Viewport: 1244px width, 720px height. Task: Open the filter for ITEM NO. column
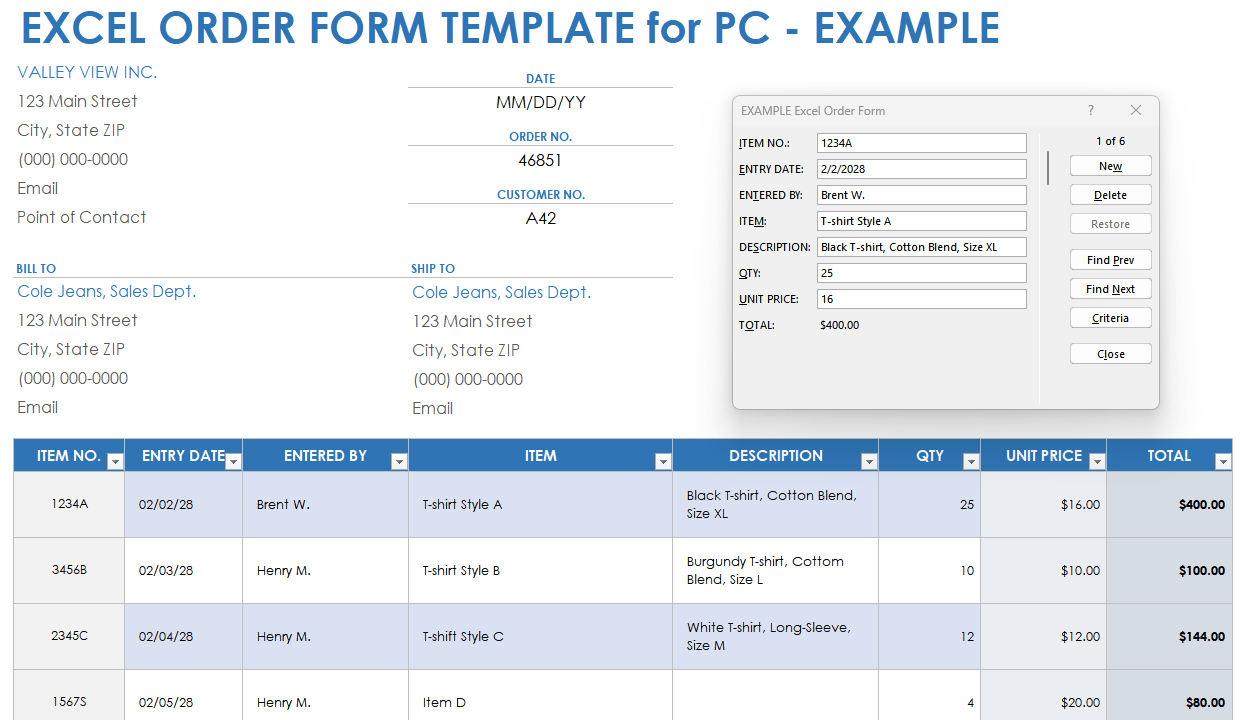[x=115, y=462]
